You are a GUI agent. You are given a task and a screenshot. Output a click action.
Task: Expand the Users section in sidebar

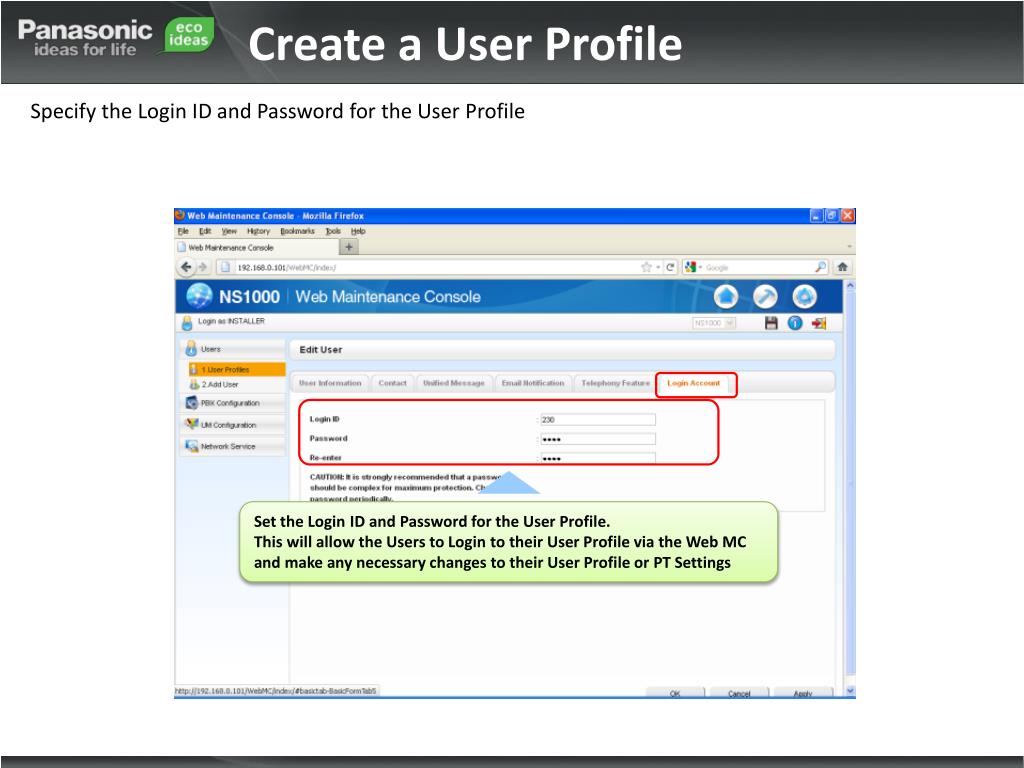point(233,349)
